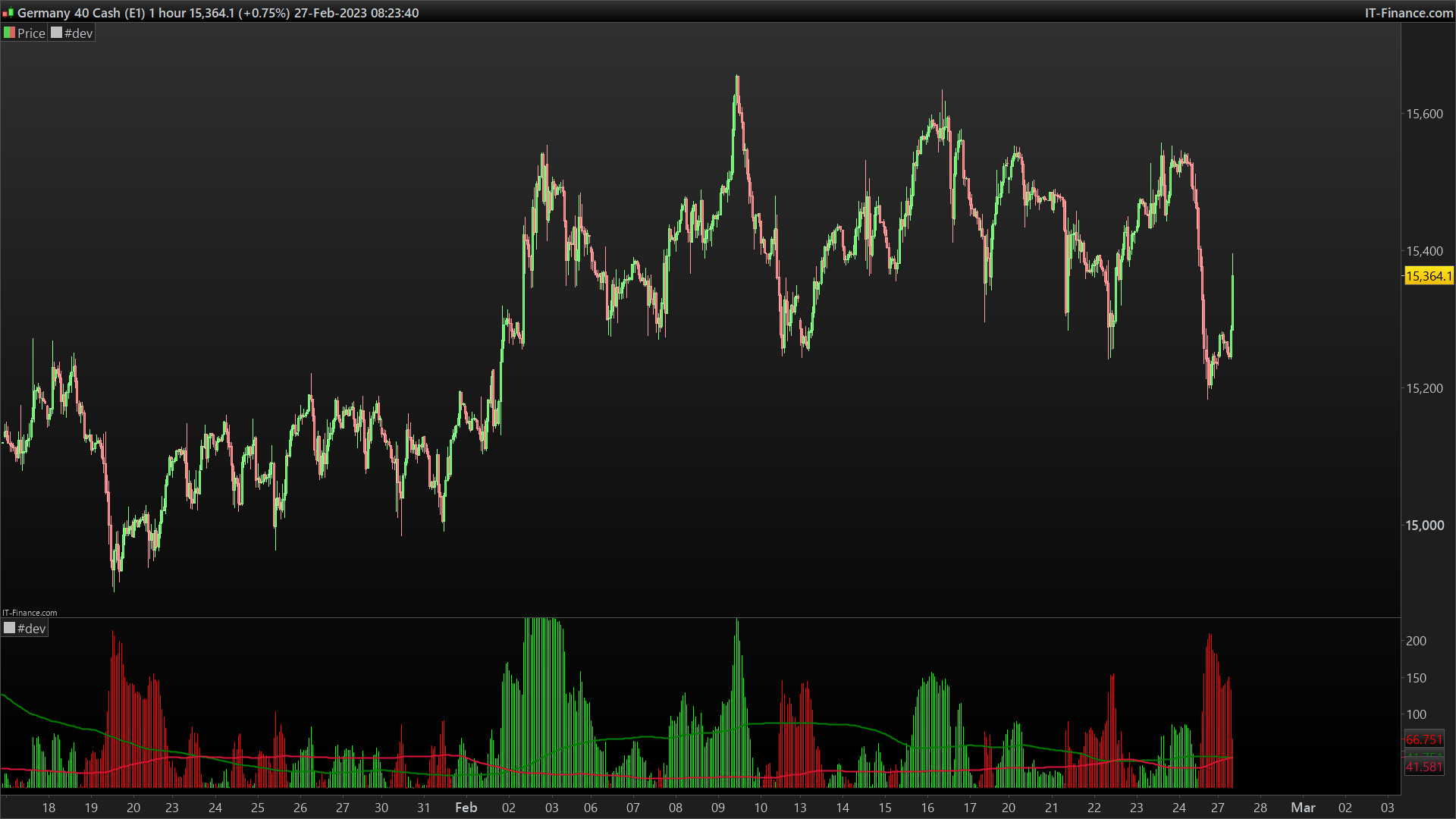This screenshot has height=819, width=1456.
Task: Click the candlestick chart icon in title bar
Action: click(8, 13)
